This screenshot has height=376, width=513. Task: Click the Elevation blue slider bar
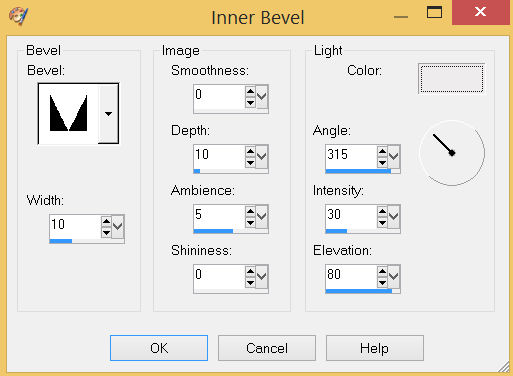363,291
